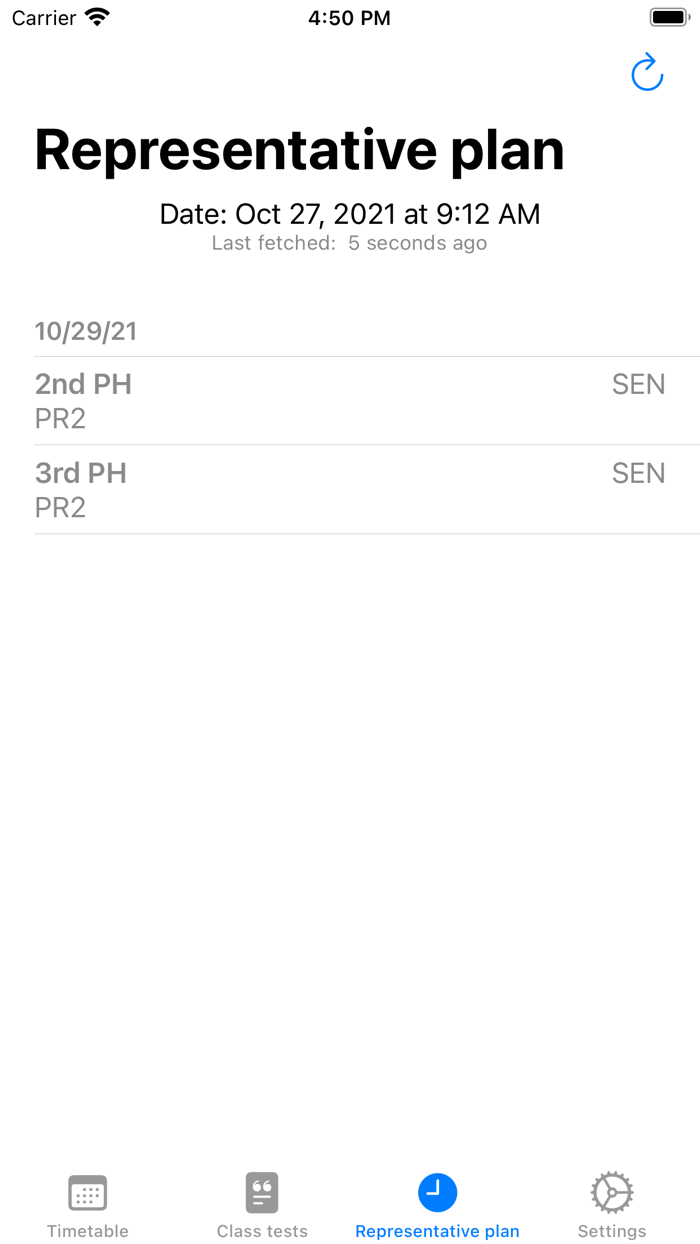Screen dimensions: 700x1244
Task: Tap SEN in the 2nd PH row
Action: (638, 384)
